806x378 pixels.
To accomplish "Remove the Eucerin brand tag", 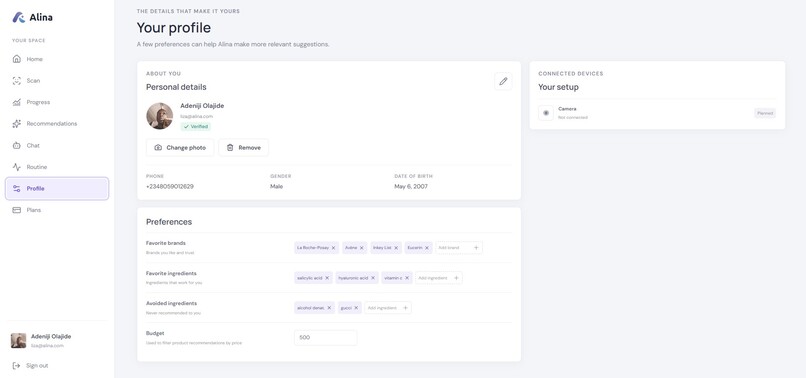I will click(427, 248).
